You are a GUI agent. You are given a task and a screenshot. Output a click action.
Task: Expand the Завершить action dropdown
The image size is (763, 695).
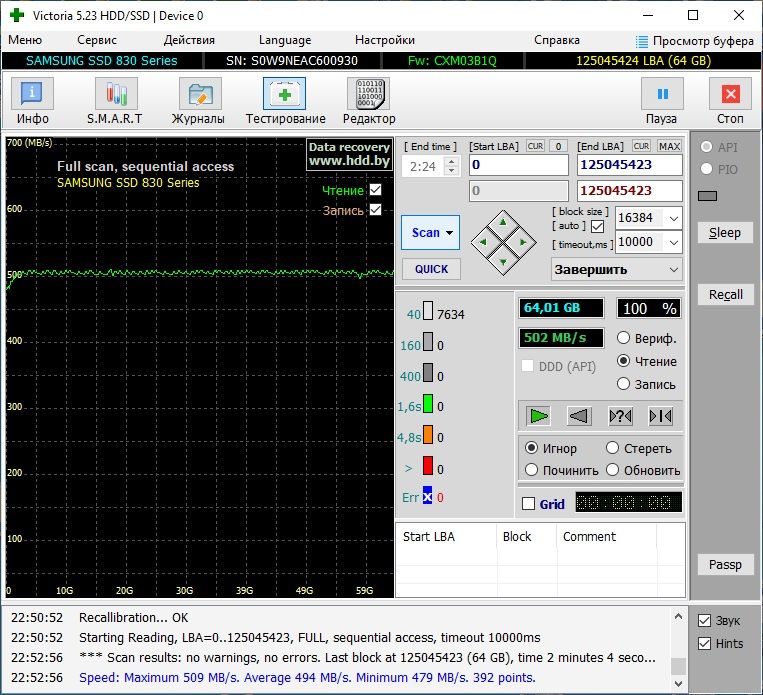pyautogui.click(x=673, y=270)
